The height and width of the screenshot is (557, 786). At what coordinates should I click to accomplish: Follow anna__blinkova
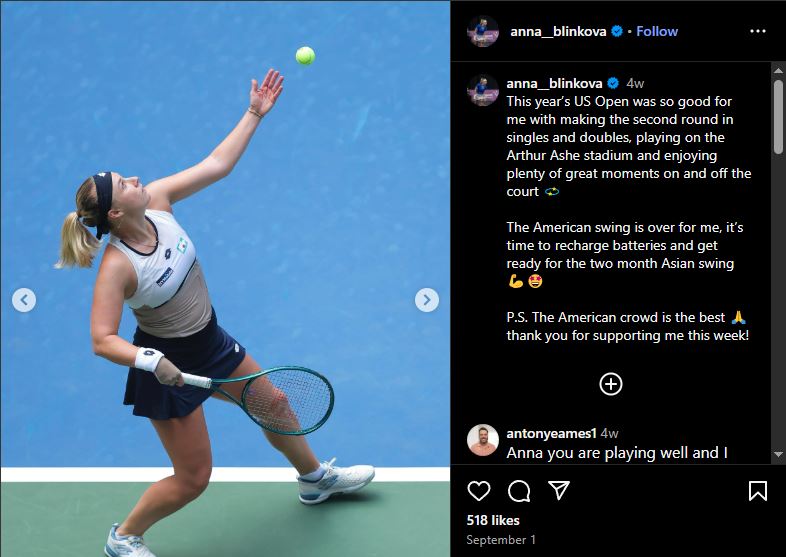coord(657,32)
